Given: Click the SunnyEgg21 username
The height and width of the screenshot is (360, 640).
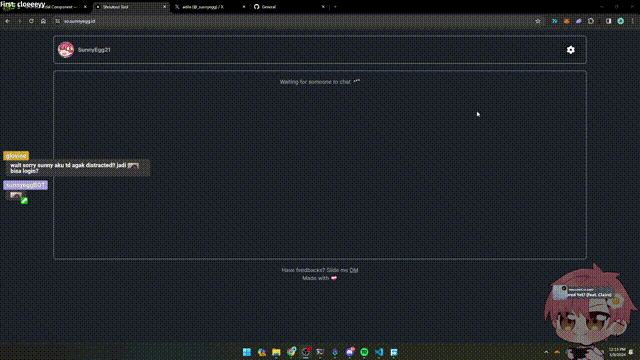Looking at the screenshot, I should click(94, 50).
